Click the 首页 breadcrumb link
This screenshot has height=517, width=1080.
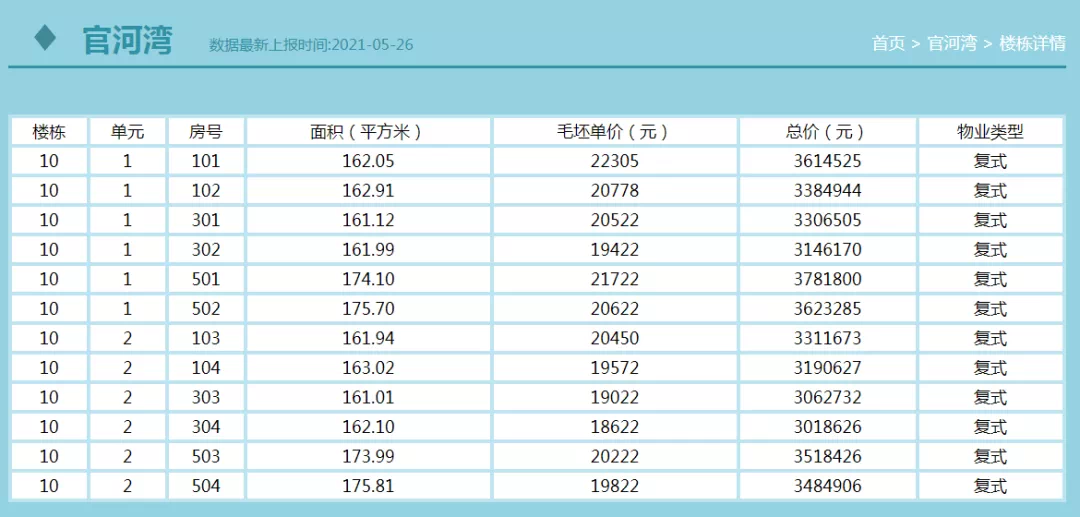click(888, 43)
